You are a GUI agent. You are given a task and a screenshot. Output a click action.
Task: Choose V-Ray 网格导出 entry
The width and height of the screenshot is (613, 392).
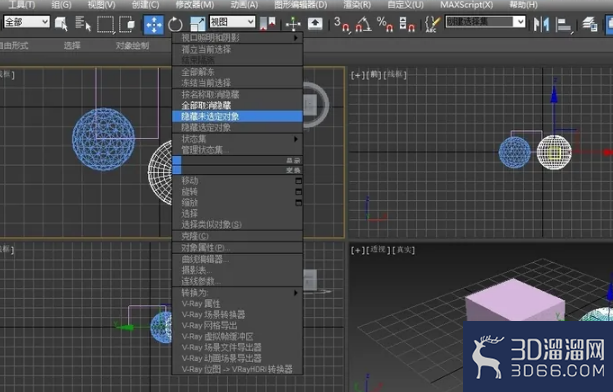click(237, 326)
